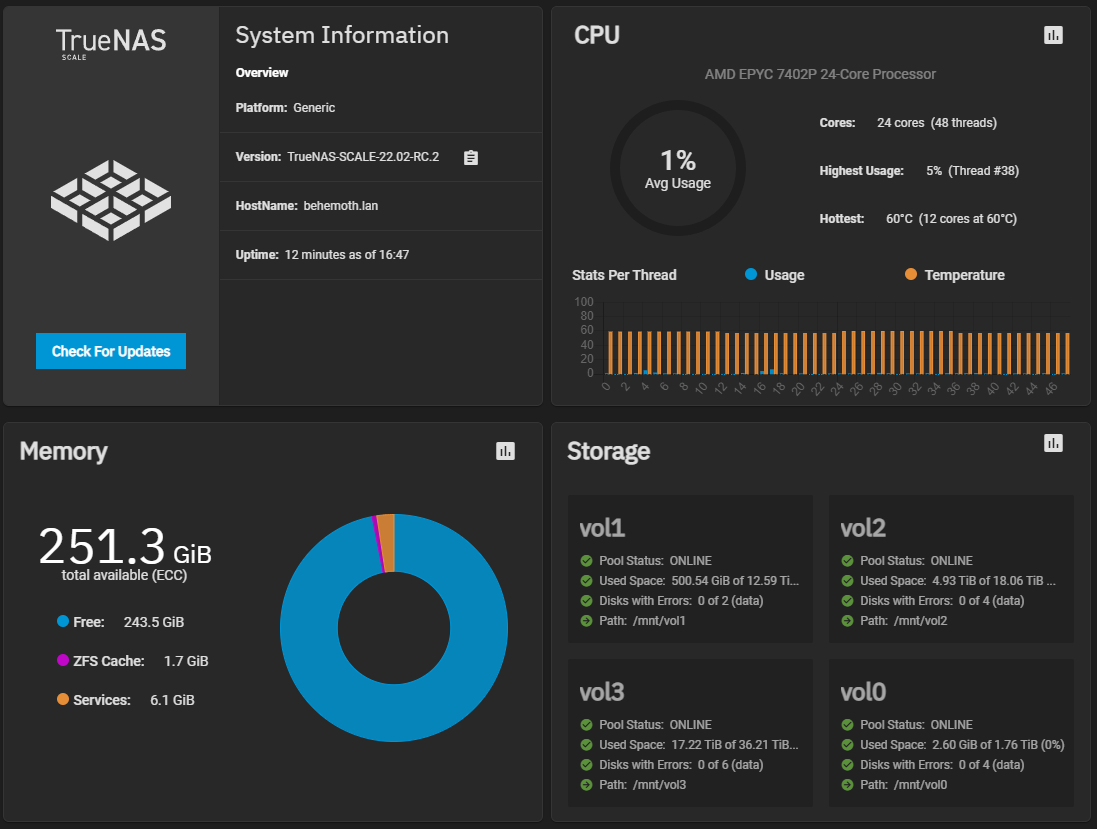Click the blue Free segment of memory donut
The width and height of the screenshot is (1097, 829).
pos(394,714)
